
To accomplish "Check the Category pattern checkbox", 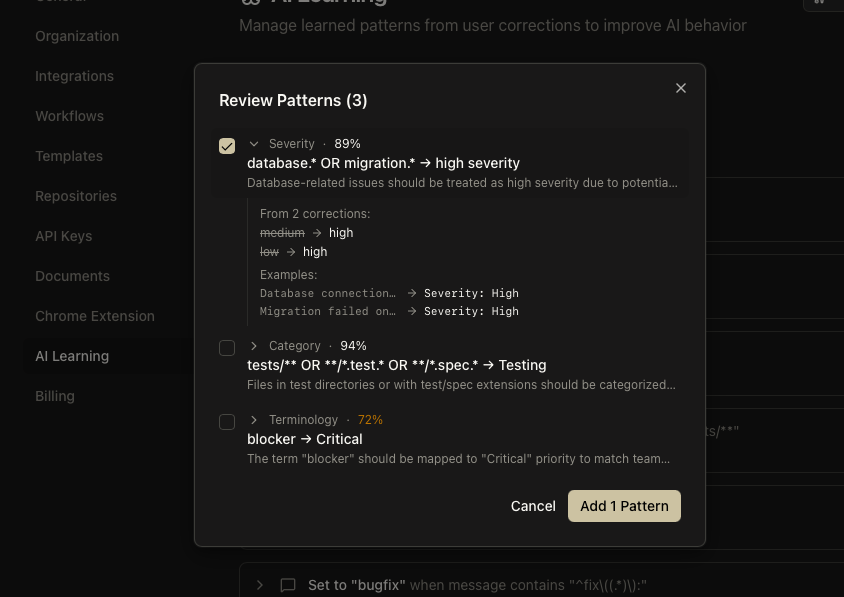I will click(227, 348).
